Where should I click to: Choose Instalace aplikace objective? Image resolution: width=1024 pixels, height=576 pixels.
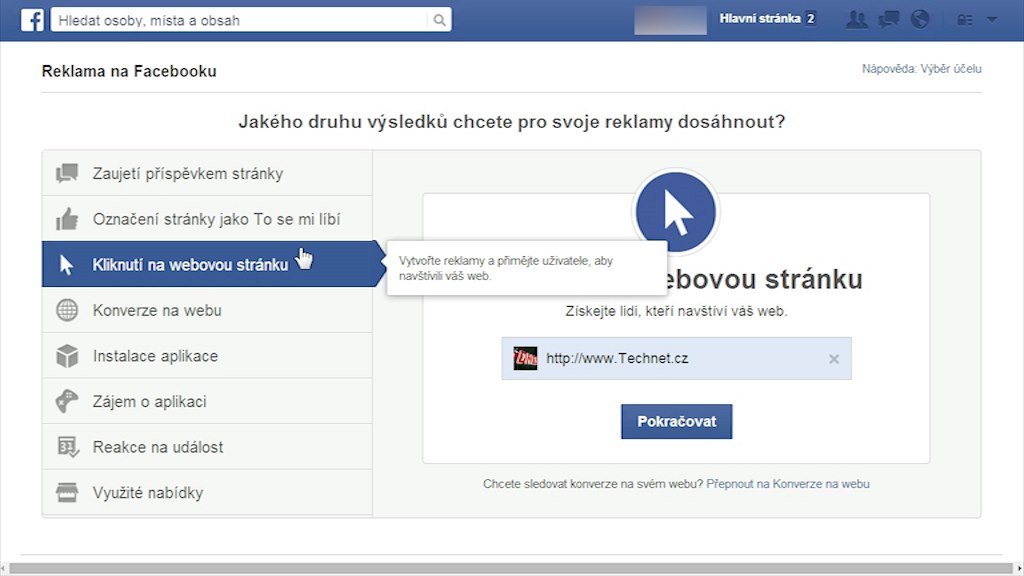(155, 356)
